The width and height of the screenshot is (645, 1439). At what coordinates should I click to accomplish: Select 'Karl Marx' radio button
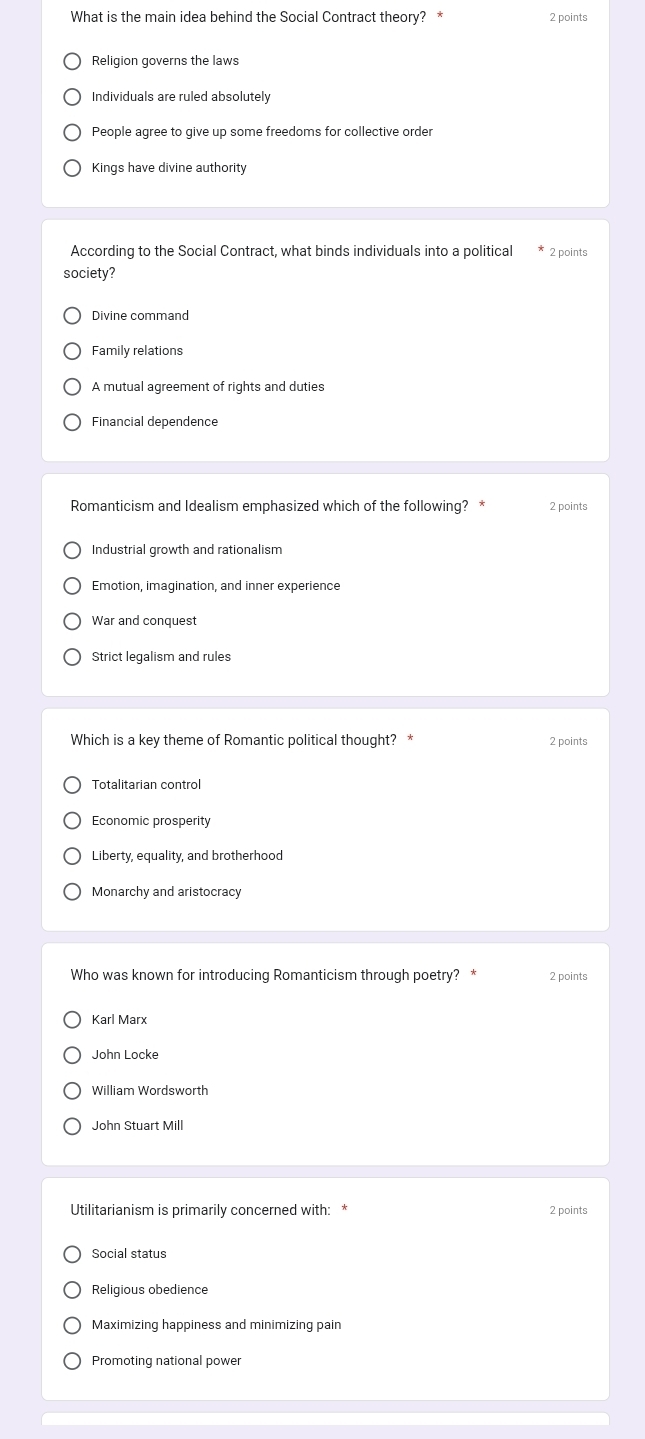click(x=72, y=1020)
